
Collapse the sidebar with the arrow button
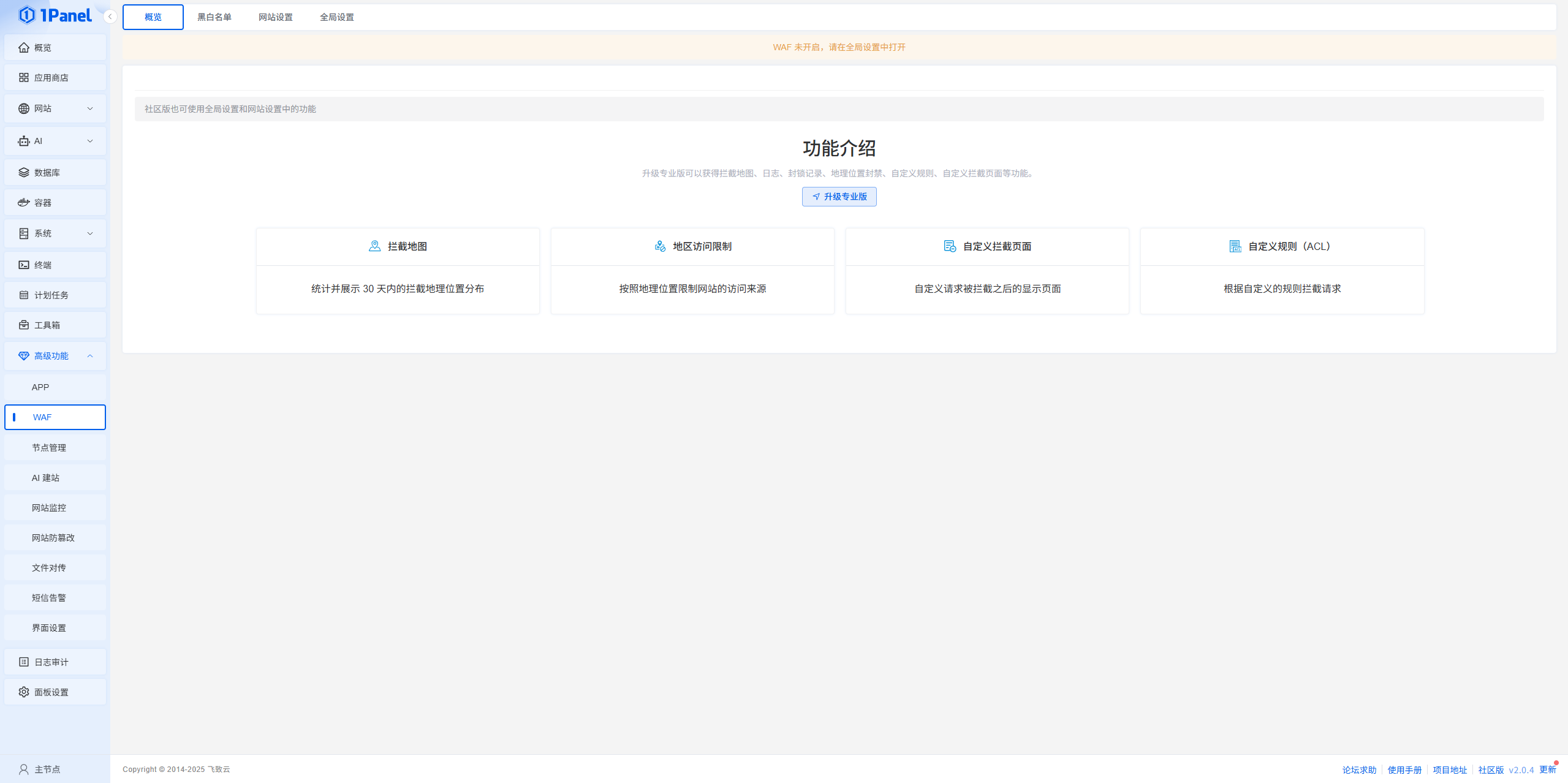[x=110, y=17]
